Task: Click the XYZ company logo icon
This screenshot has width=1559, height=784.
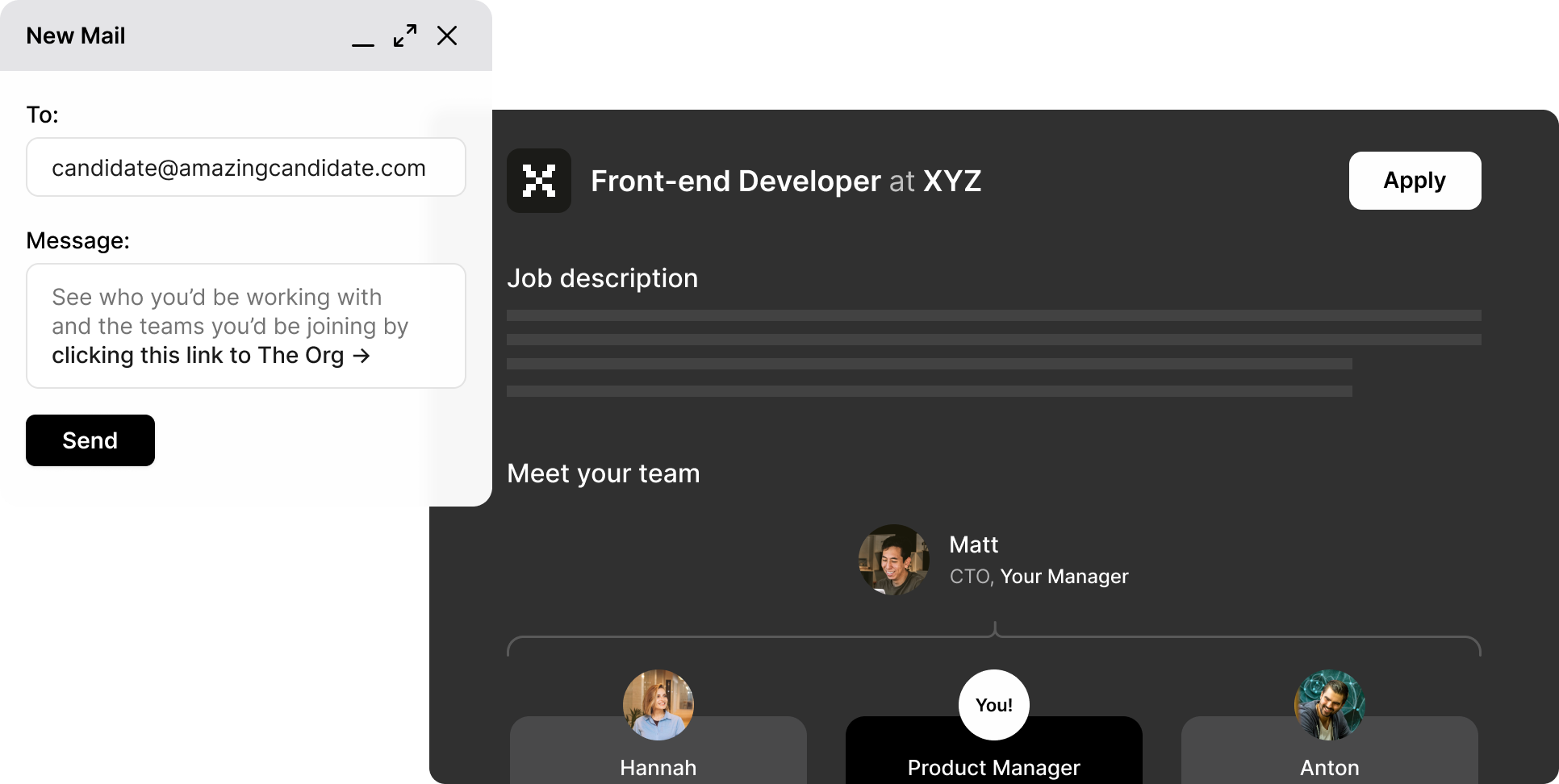Action: click(539, 181)
